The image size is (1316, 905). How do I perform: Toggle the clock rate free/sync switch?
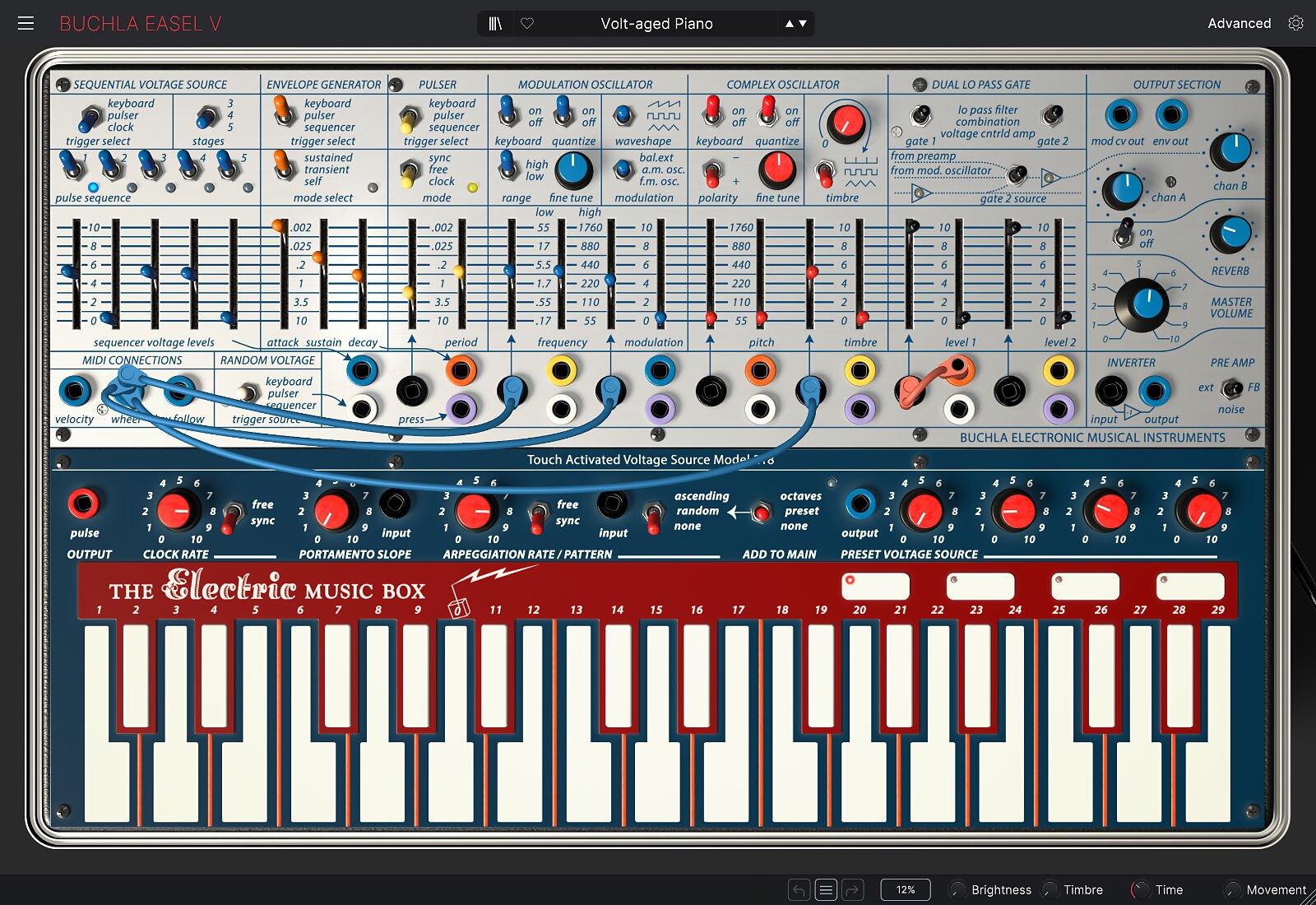pyautogui.click(x=233, y=515)
